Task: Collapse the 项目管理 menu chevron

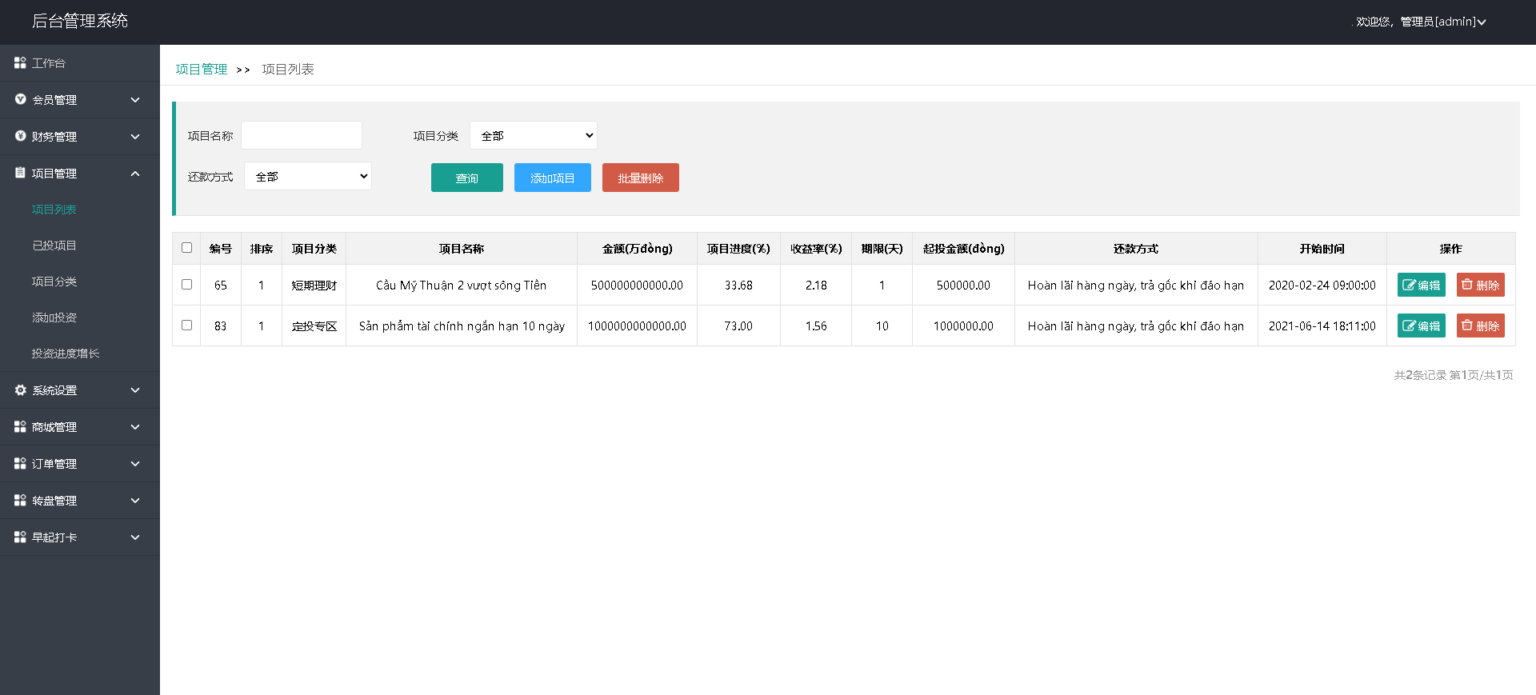Action: [x=135, y=173]
